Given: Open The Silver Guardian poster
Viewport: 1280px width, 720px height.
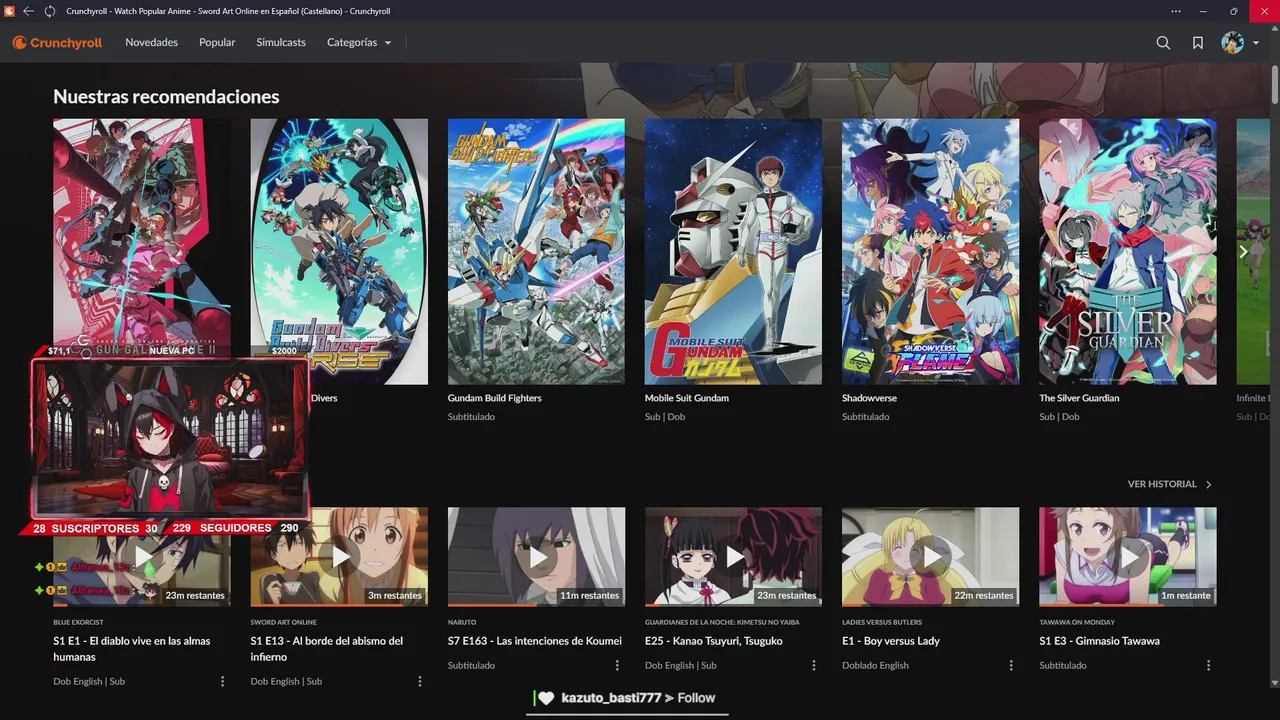Looking at the screenshot, I should point(1128,252).
